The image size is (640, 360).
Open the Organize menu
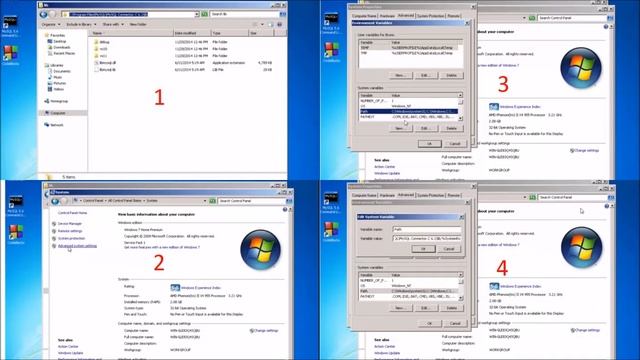click(50, 24)
